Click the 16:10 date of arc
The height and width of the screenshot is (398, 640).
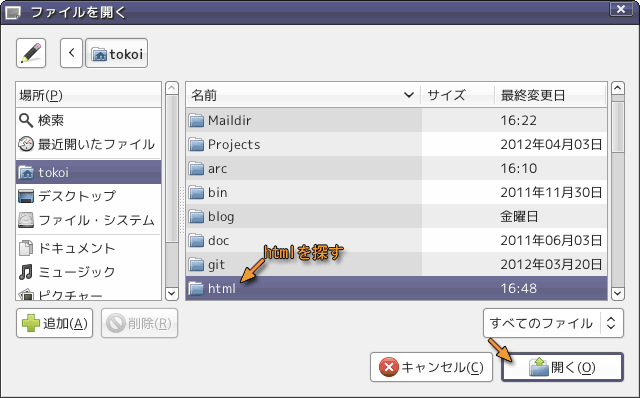[519, 169]
